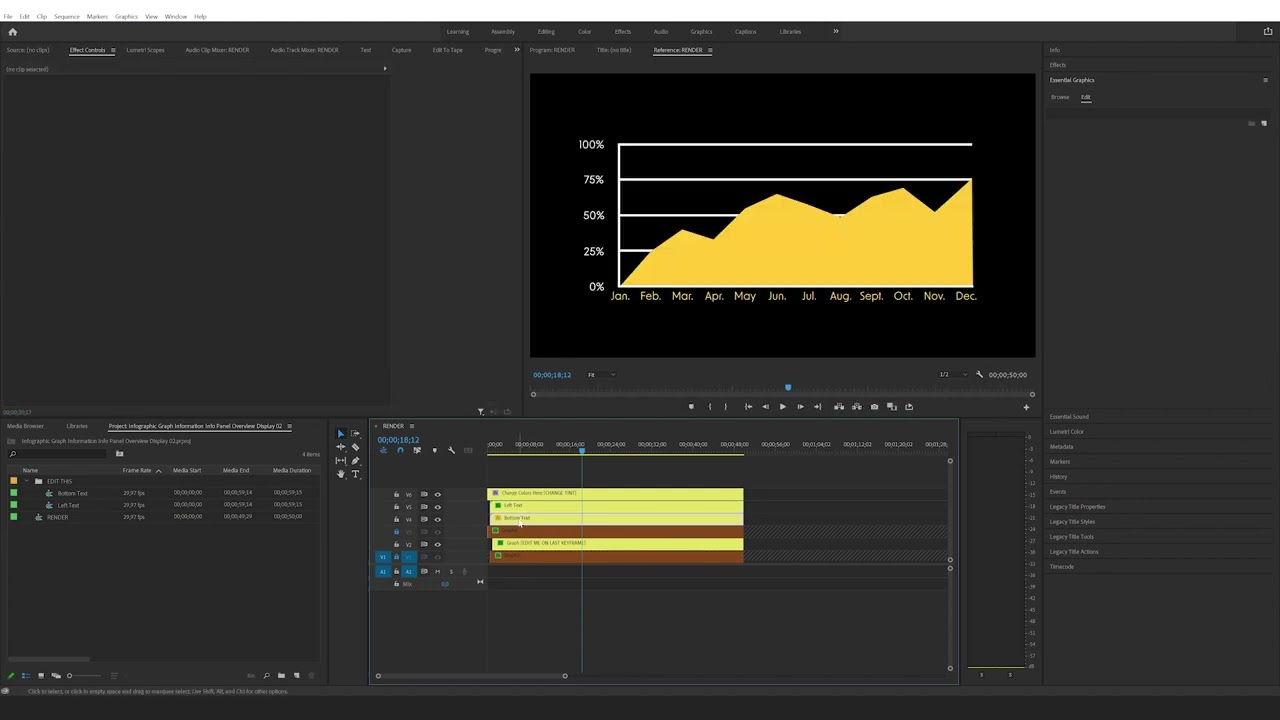Select the Ripple Edit tool

pos(340,447)
